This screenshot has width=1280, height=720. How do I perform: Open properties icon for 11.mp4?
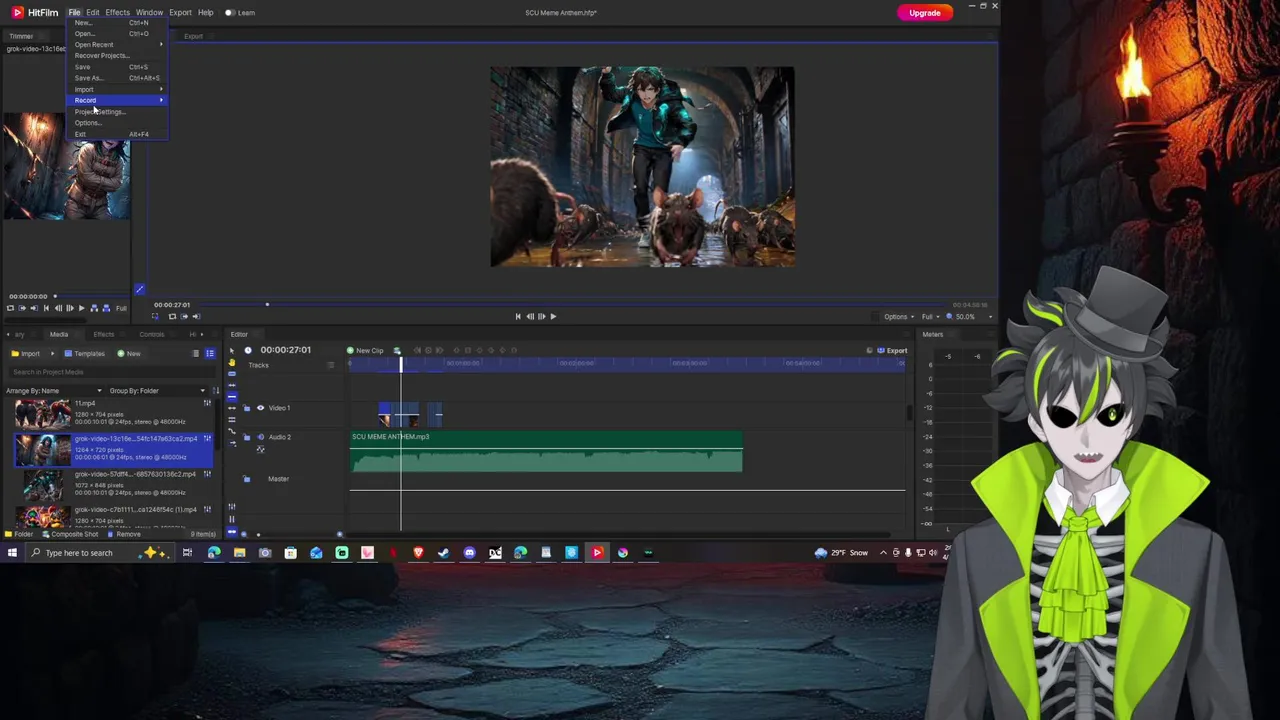click(x=207, y=403)
